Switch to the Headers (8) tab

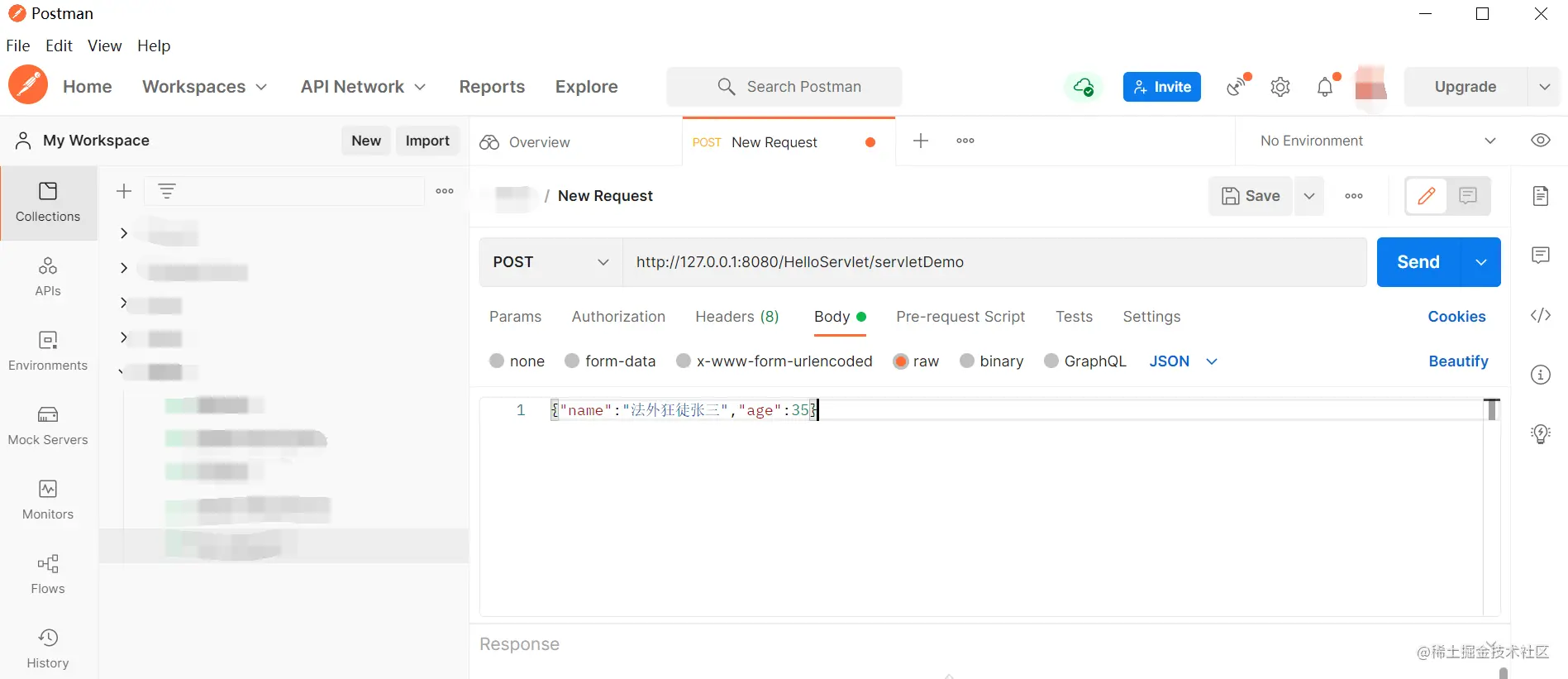pyautogui.click(x=737, y=317)
